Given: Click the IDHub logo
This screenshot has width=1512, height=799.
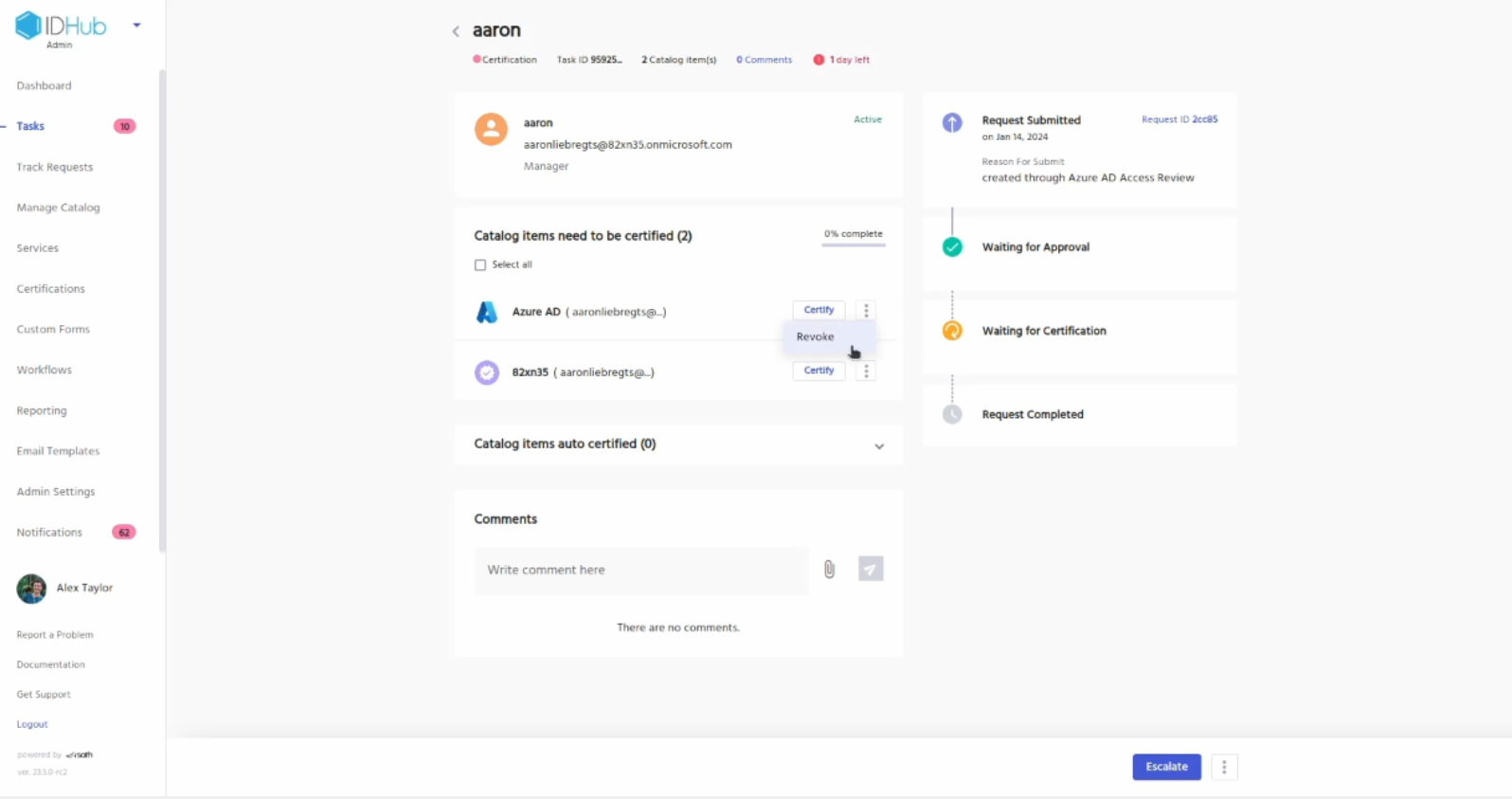Looking at the screenshot, I should [61, 27].
